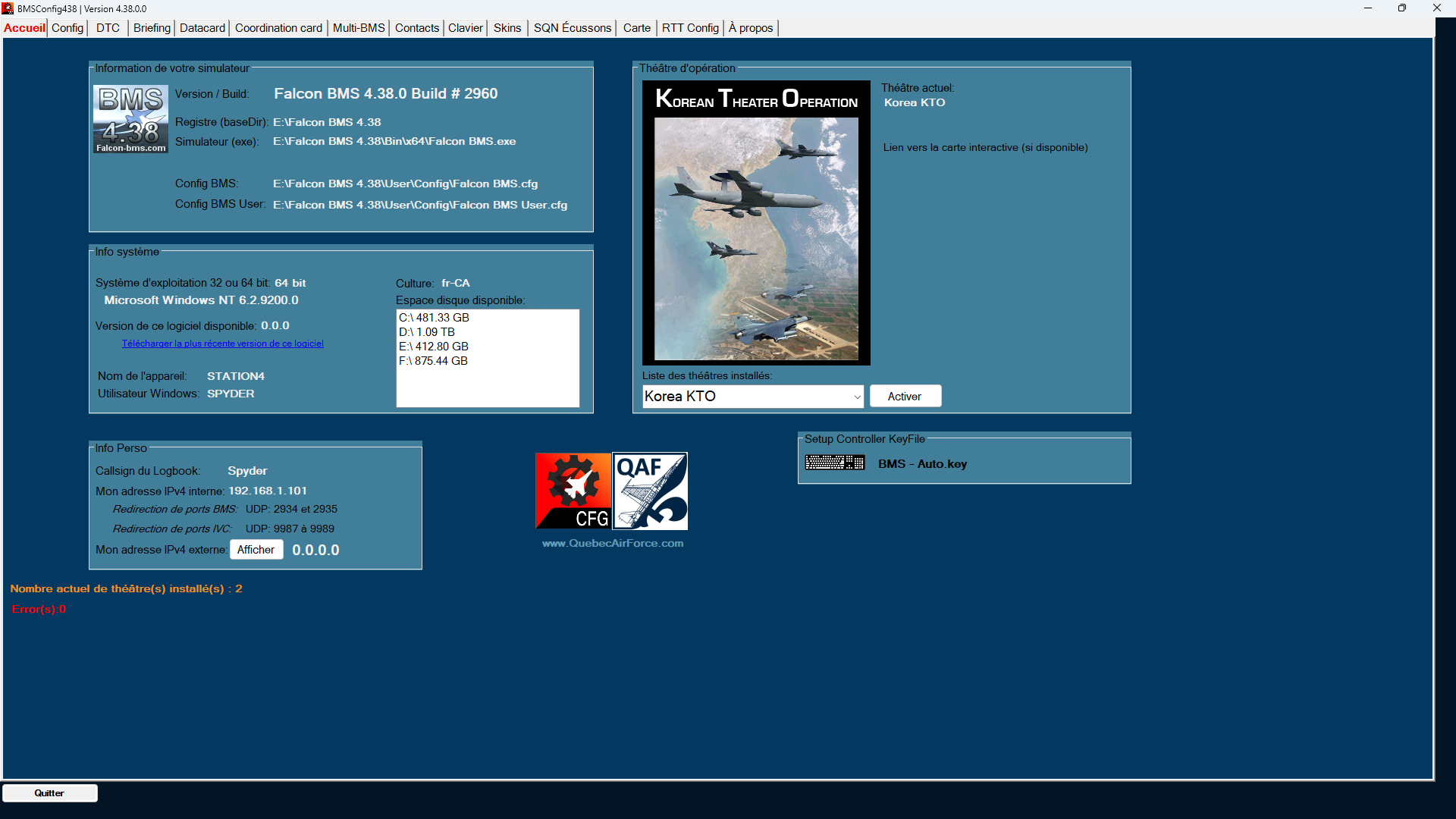The height and width of the screenshot is (819, 1456).
Task: Open the www.QuebecAirForce.com link
Action: (613, 543)
